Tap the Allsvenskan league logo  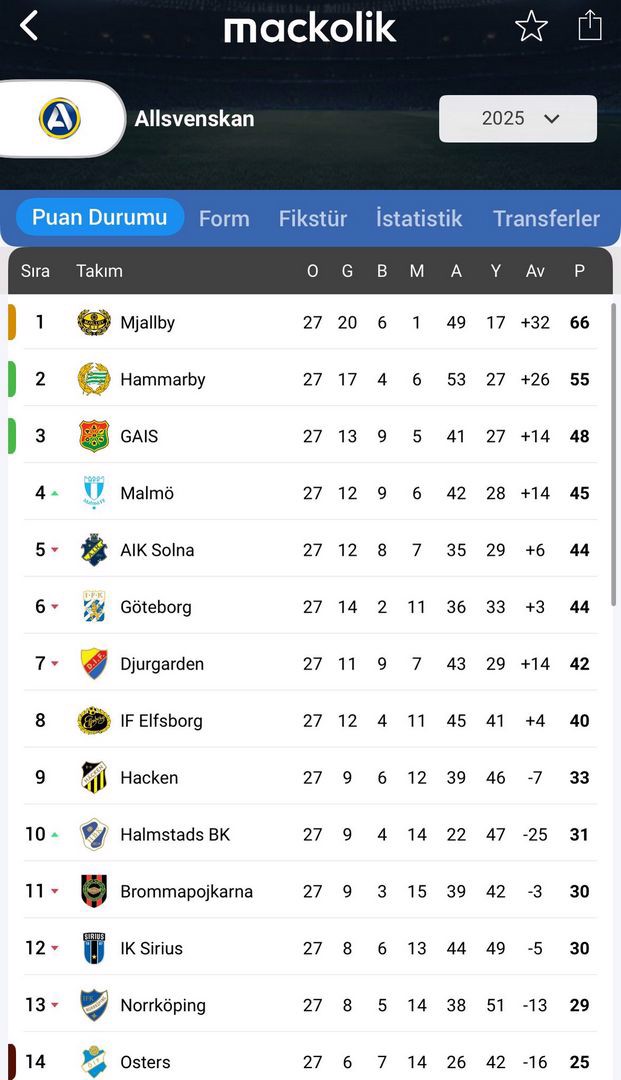59,118
